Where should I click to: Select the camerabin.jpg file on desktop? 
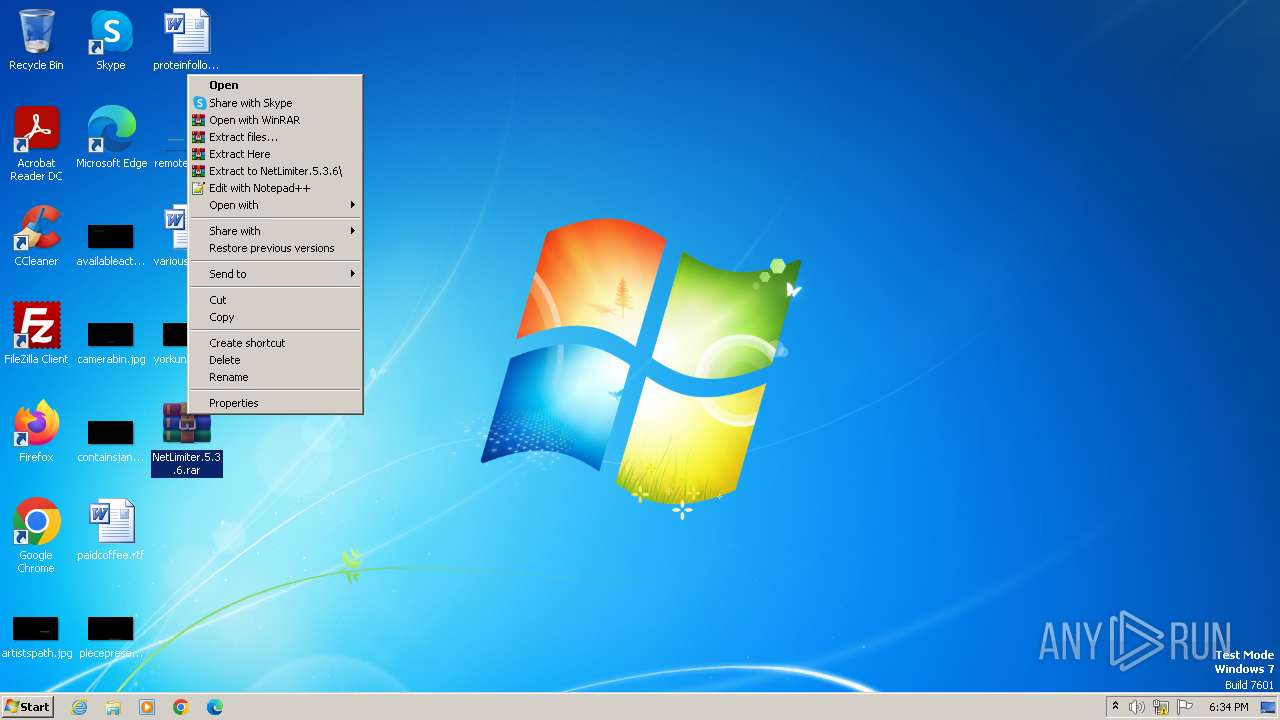tap(111, 342)
